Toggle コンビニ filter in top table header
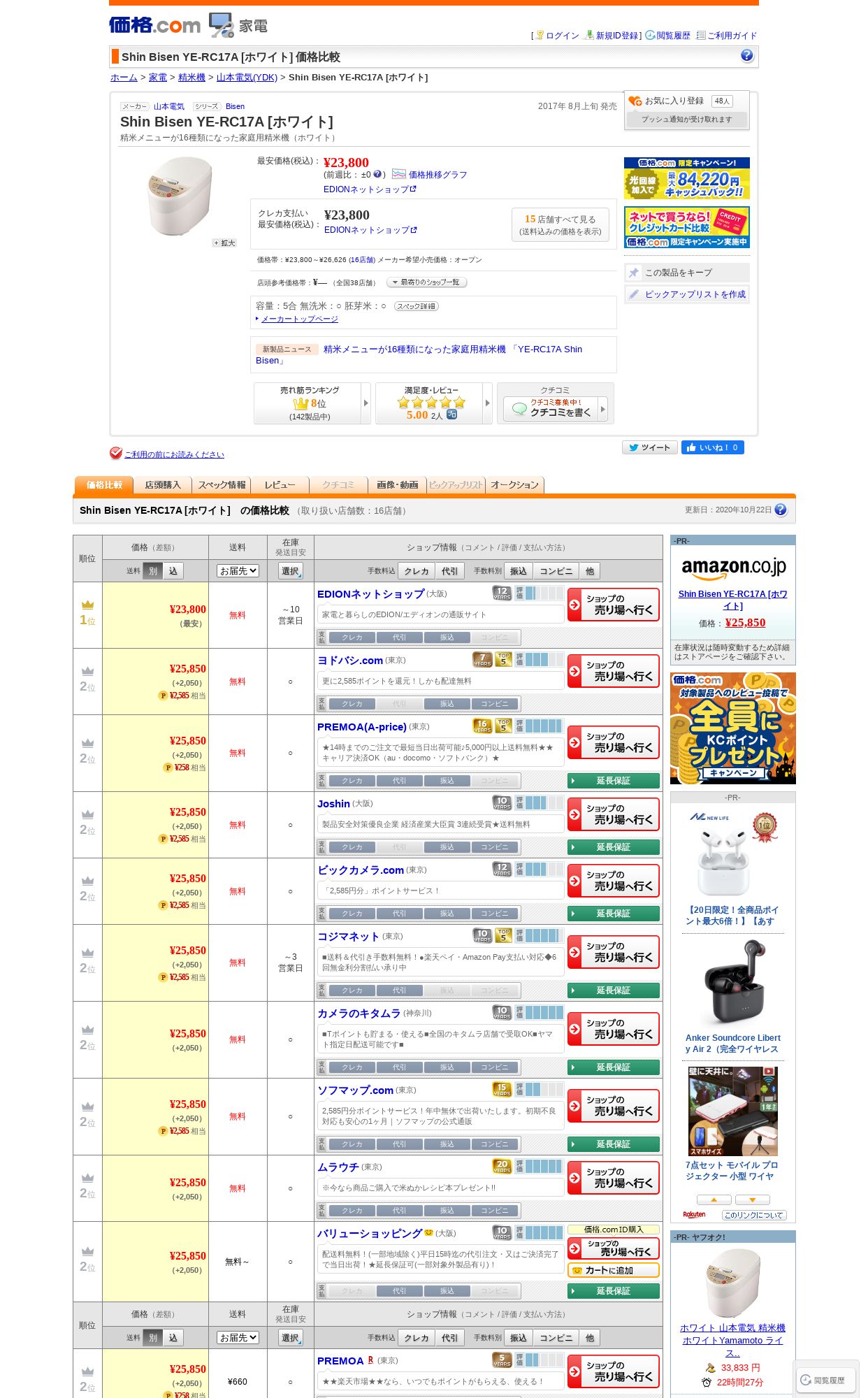 (556, 571)
